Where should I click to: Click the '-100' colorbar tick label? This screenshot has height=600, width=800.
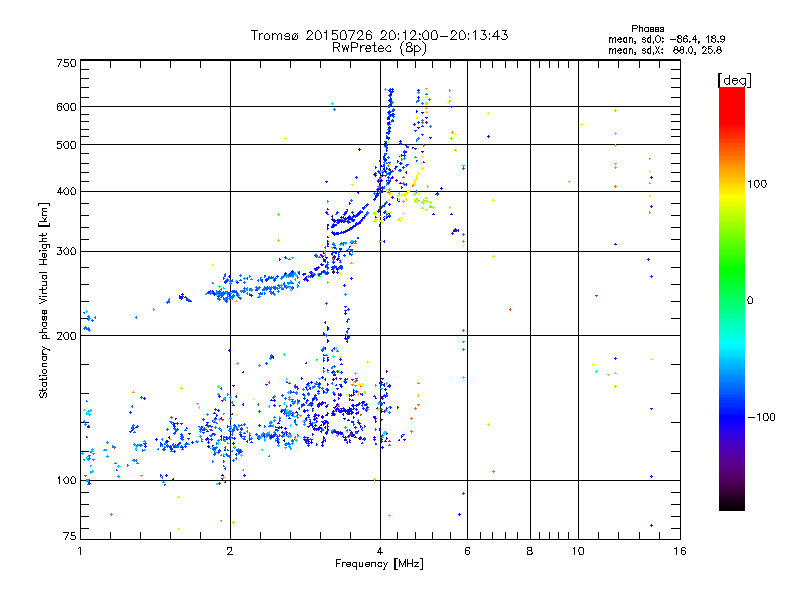pyautogui.click(x=762, y=417)
